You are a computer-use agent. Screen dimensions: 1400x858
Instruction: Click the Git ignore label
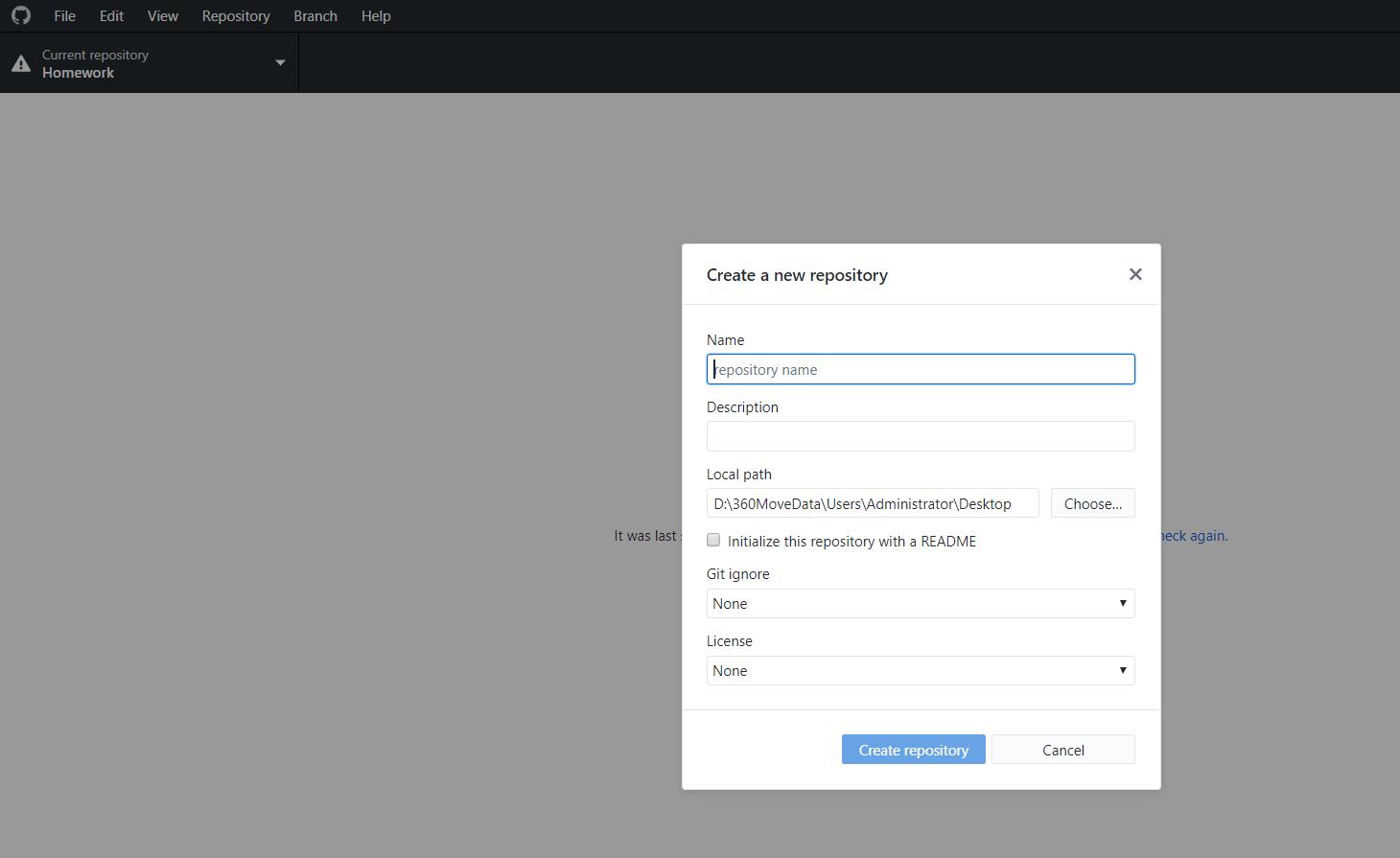[x=737, y=574]
